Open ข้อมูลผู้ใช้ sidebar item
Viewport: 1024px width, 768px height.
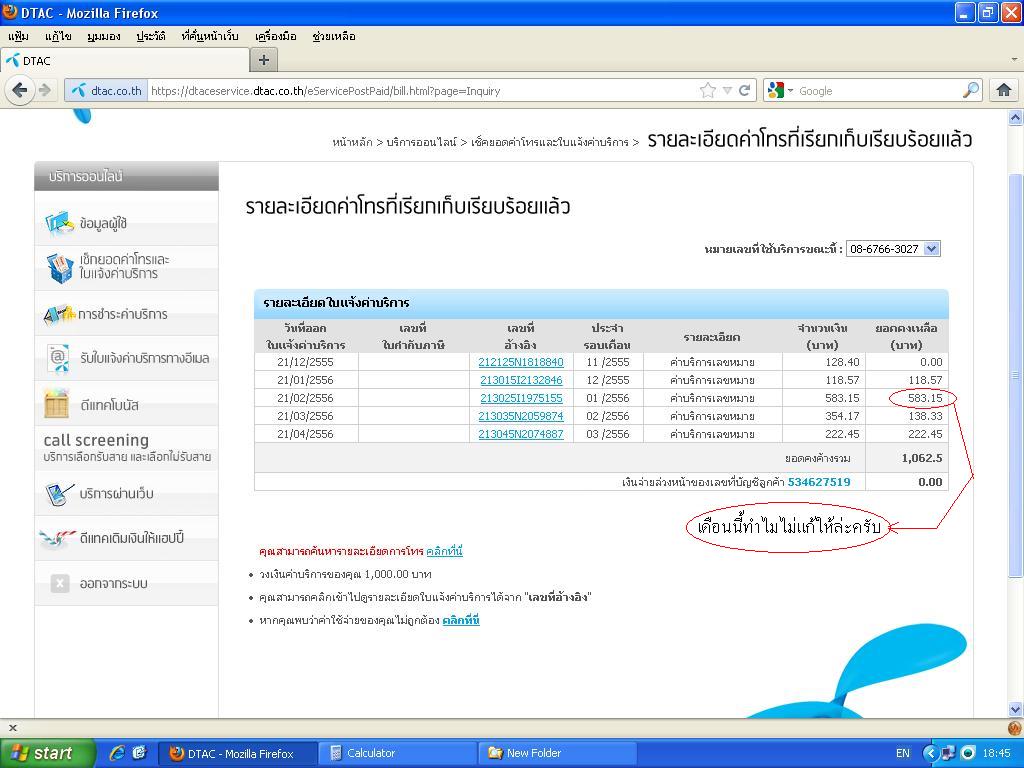coord(126,223)
